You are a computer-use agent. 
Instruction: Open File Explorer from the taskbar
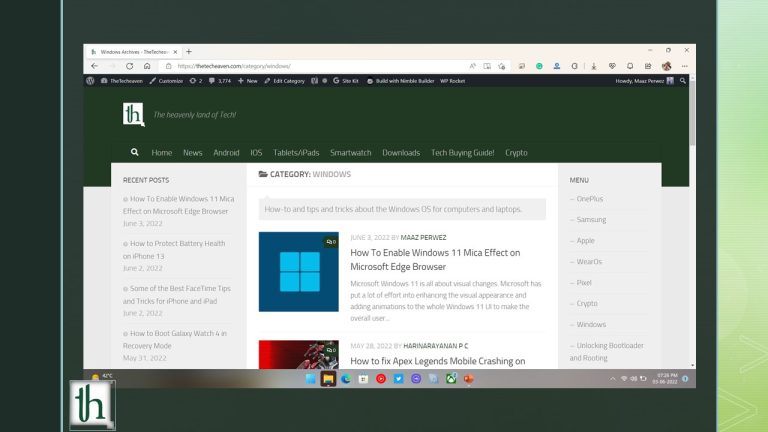click(328, 379)
